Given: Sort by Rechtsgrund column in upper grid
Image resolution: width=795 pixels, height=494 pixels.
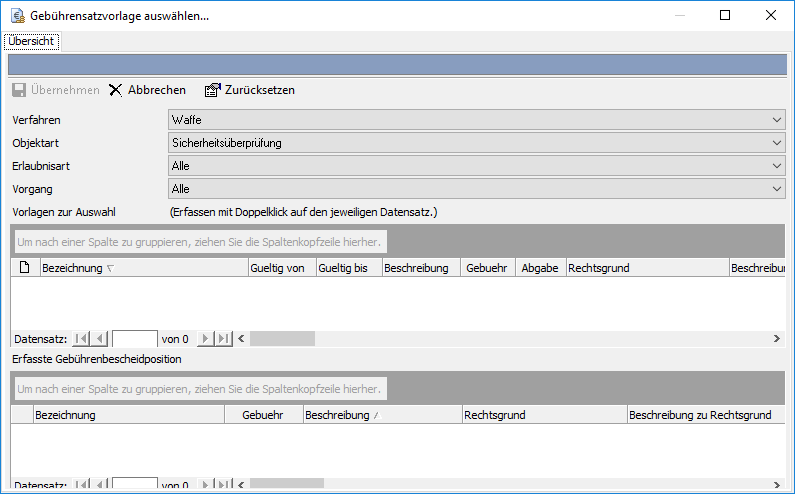Looking at the screenshot, I should tap(645, 268).
